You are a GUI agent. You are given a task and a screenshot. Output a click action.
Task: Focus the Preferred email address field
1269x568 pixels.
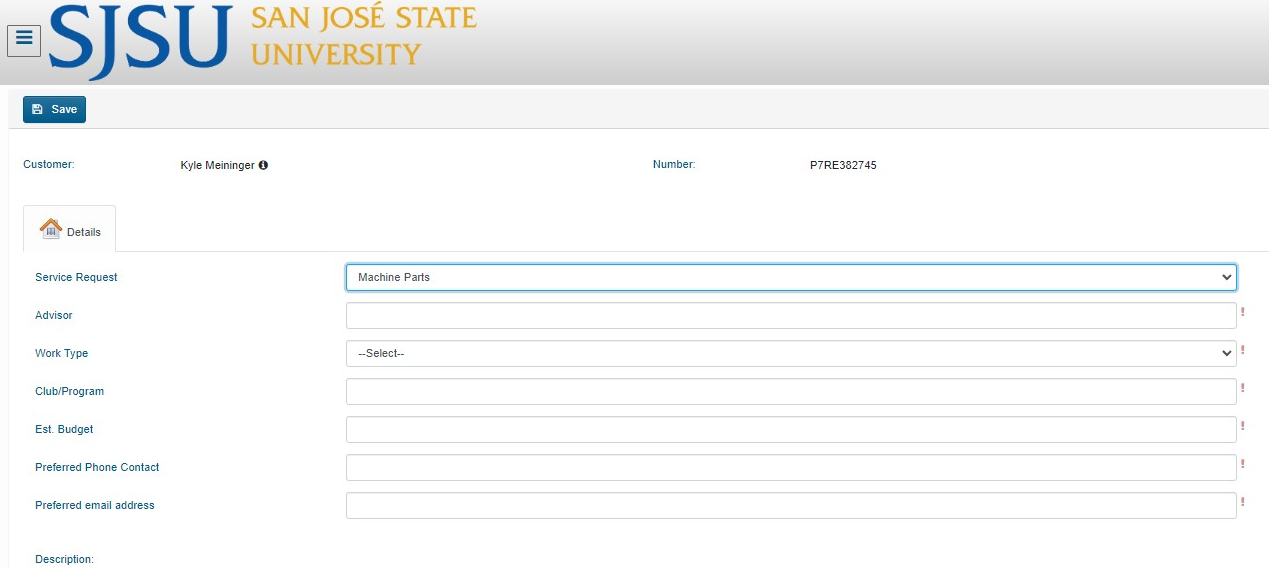coord(790,505)
